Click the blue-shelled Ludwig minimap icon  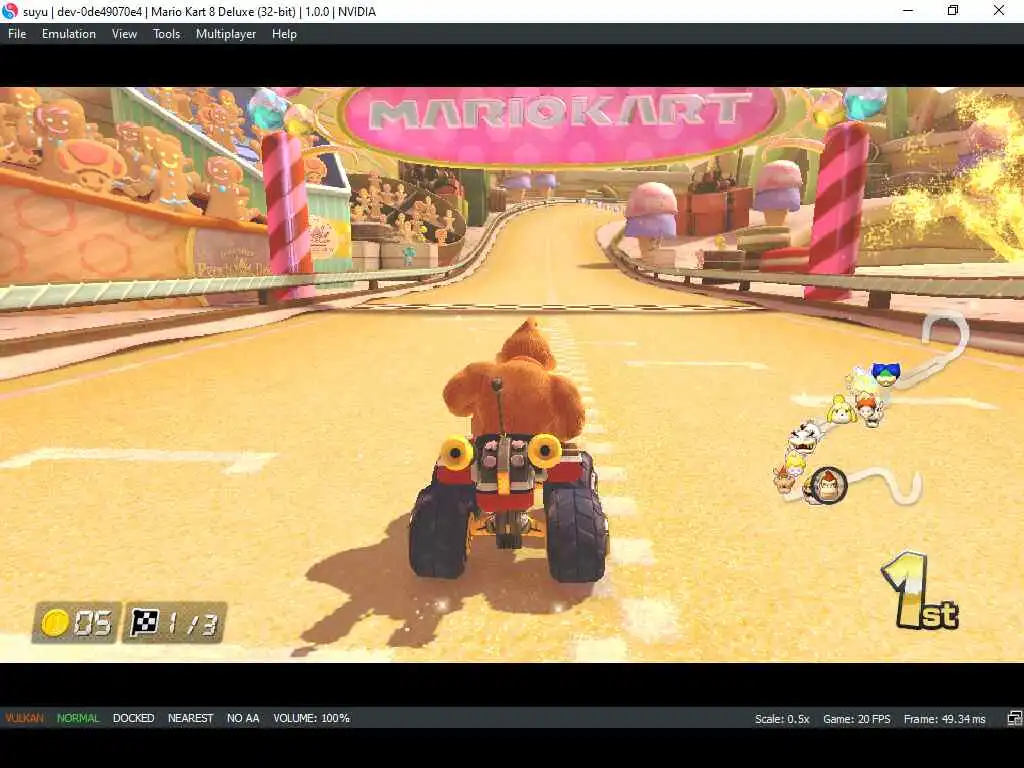[886, 375]
